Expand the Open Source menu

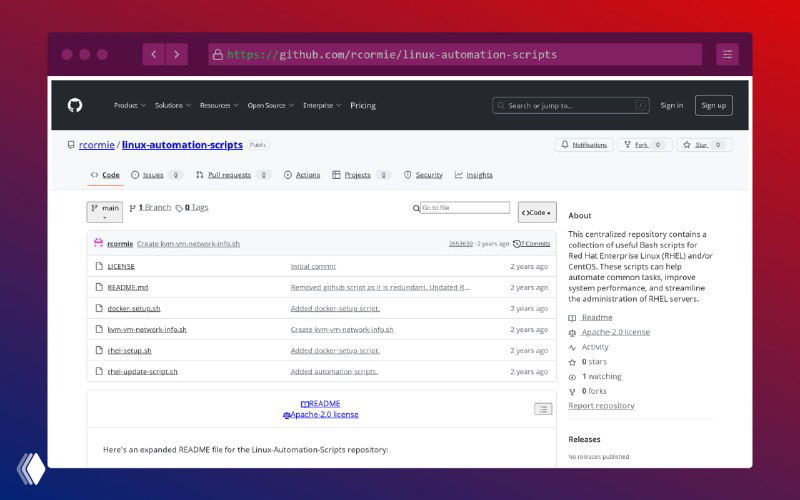(270, 105)
